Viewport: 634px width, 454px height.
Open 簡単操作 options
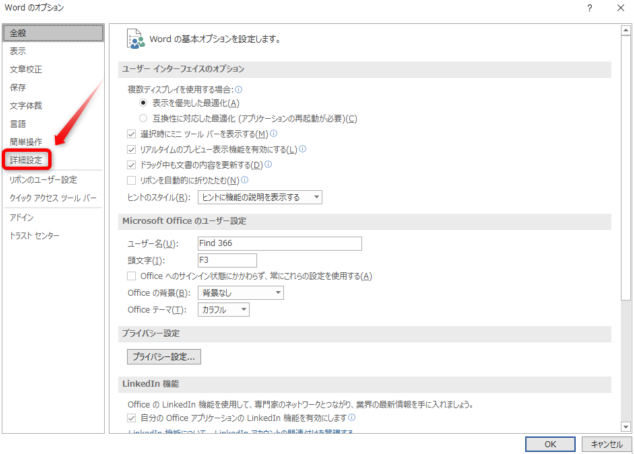53,141
